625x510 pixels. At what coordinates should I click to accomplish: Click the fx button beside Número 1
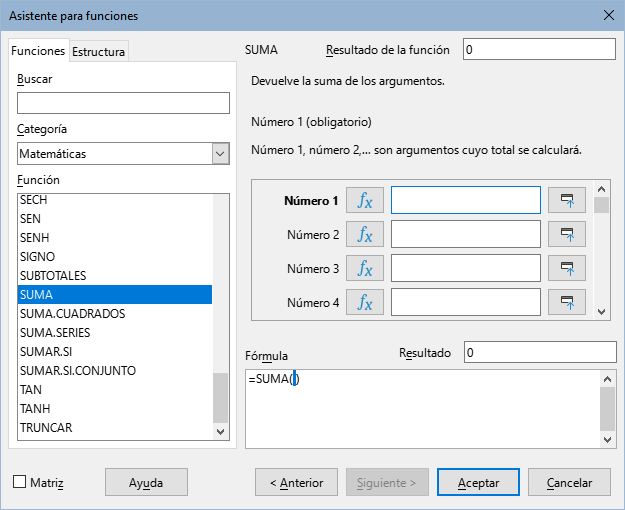tap(365, 201)
